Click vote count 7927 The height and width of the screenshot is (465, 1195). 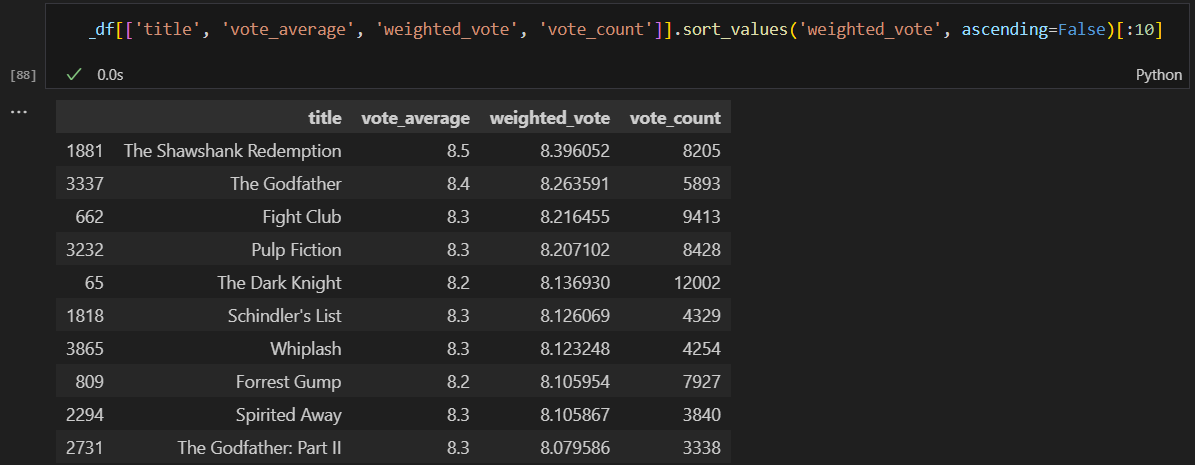702,381
